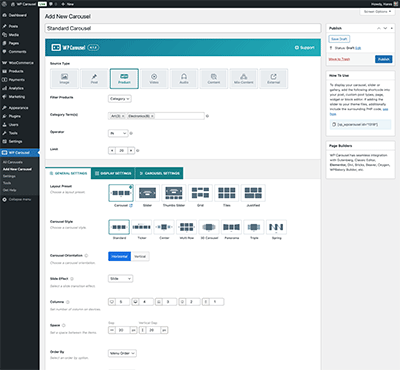Open the Columns help icon

click(68, 302)
